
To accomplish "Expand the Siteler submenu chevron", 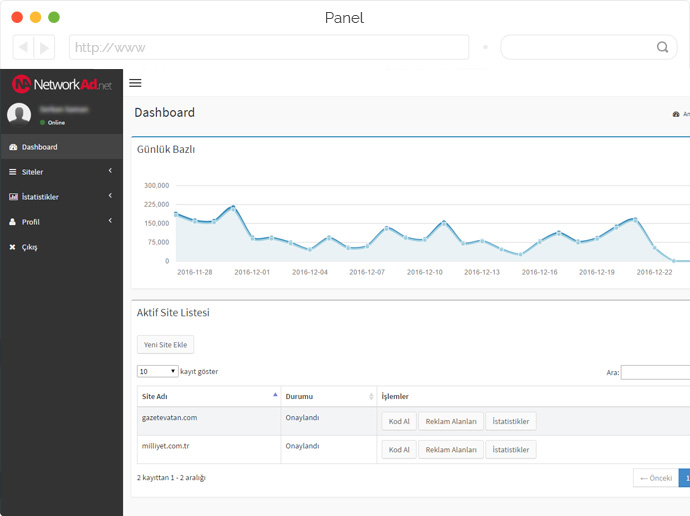I will pyautogui.click(x=110, y=171).
